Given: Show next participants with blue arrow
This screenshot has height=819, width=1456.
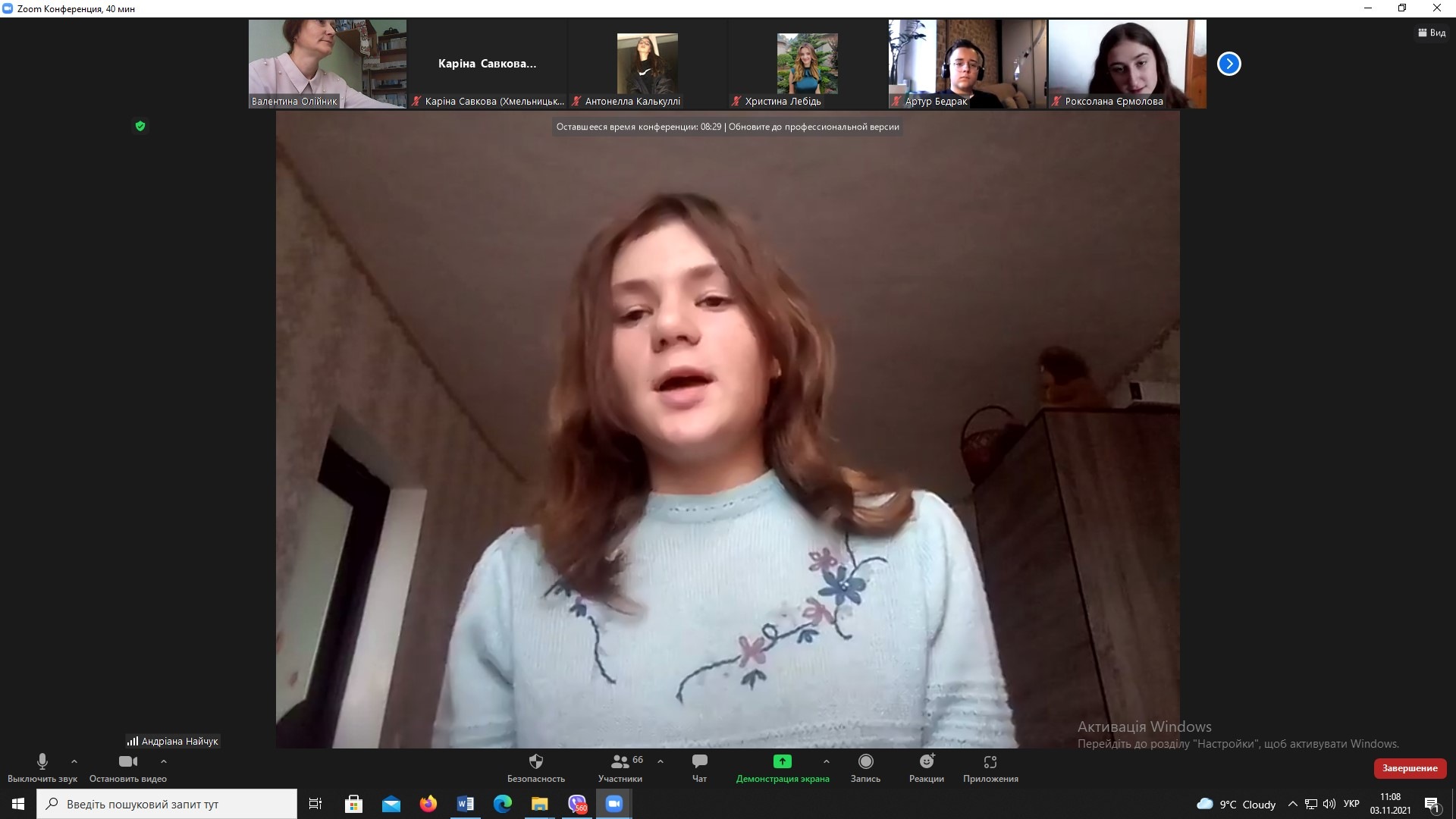Looking at the screenshot, I should pos(1228,64).
